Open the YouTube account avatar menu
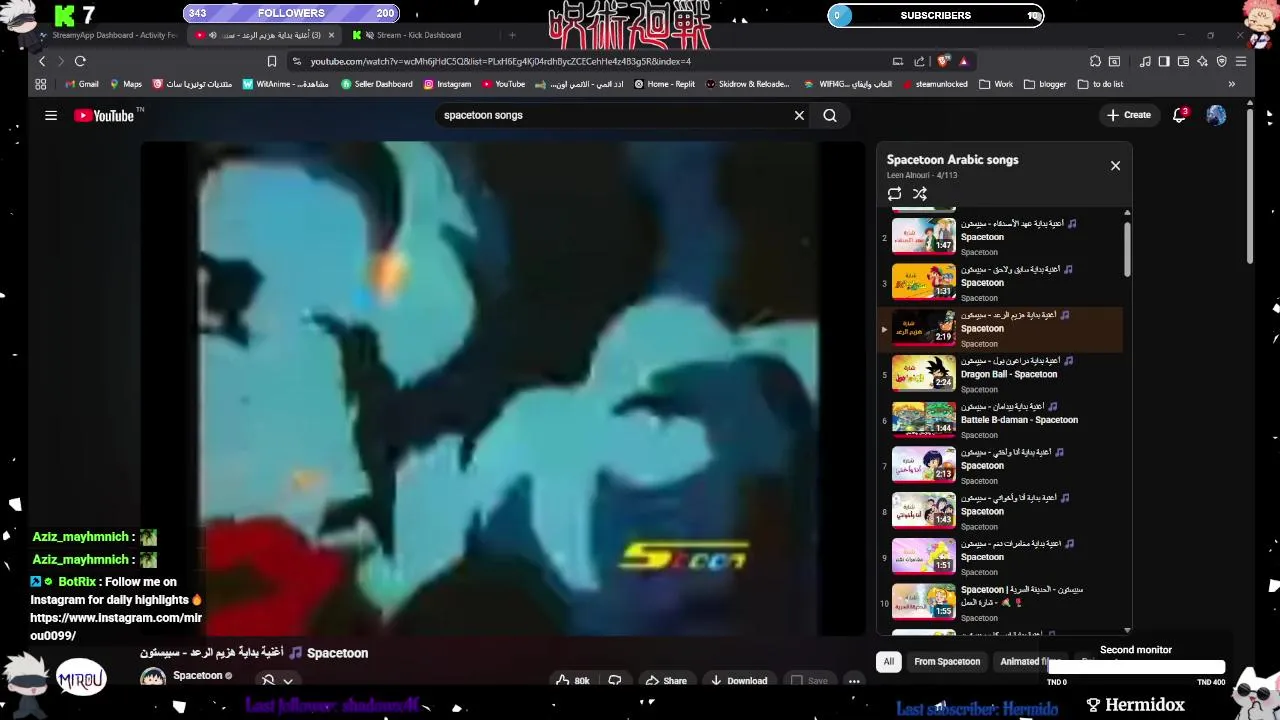The height and width of the screenshot is (720, 1280). click(x=1216, y=115)
